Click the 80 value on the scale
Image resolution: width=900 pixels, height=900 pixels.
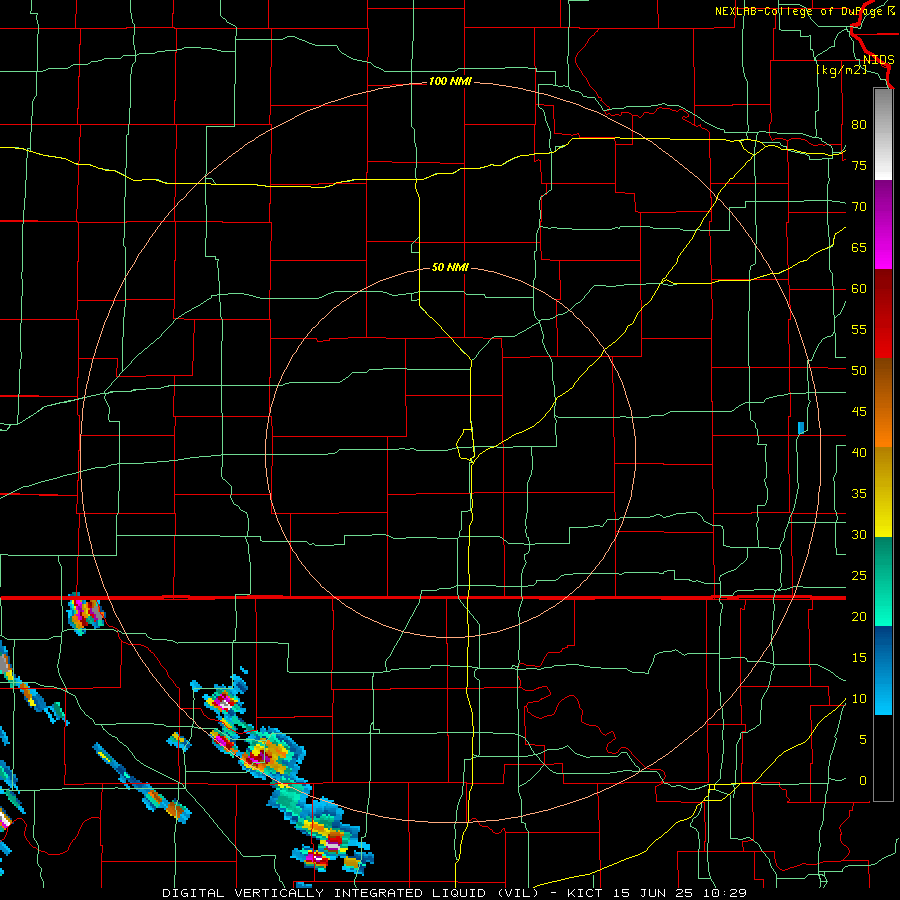(859, 125)
